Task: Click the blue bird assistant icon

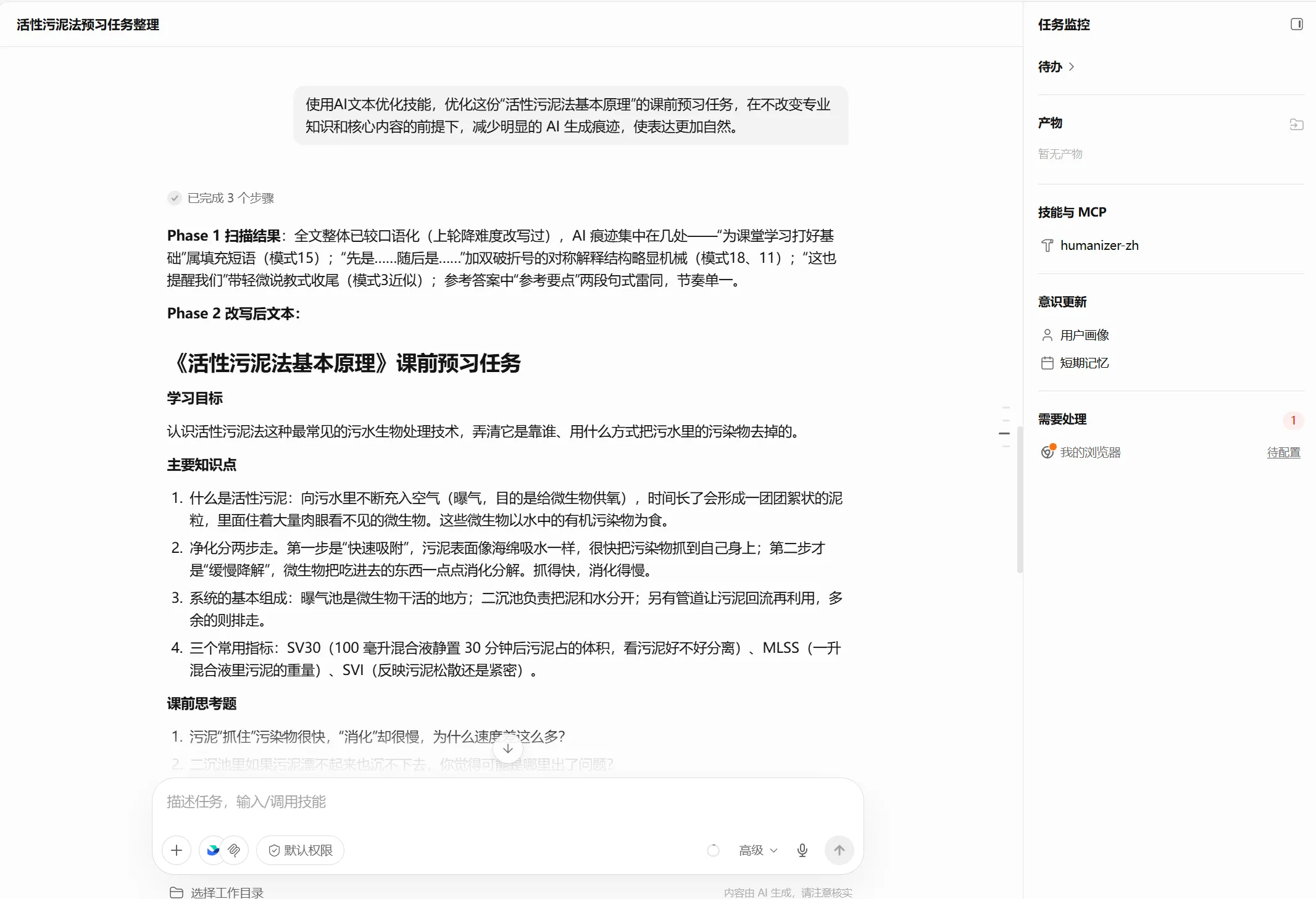Action: click(x=213, y=850)
